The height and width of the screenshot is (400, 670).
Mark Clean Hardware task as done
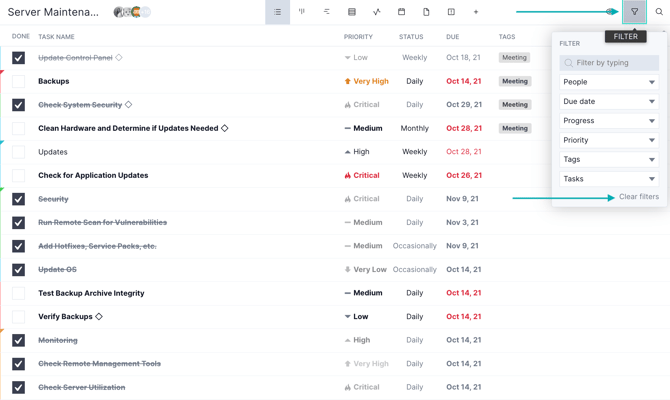coord(18,128)
